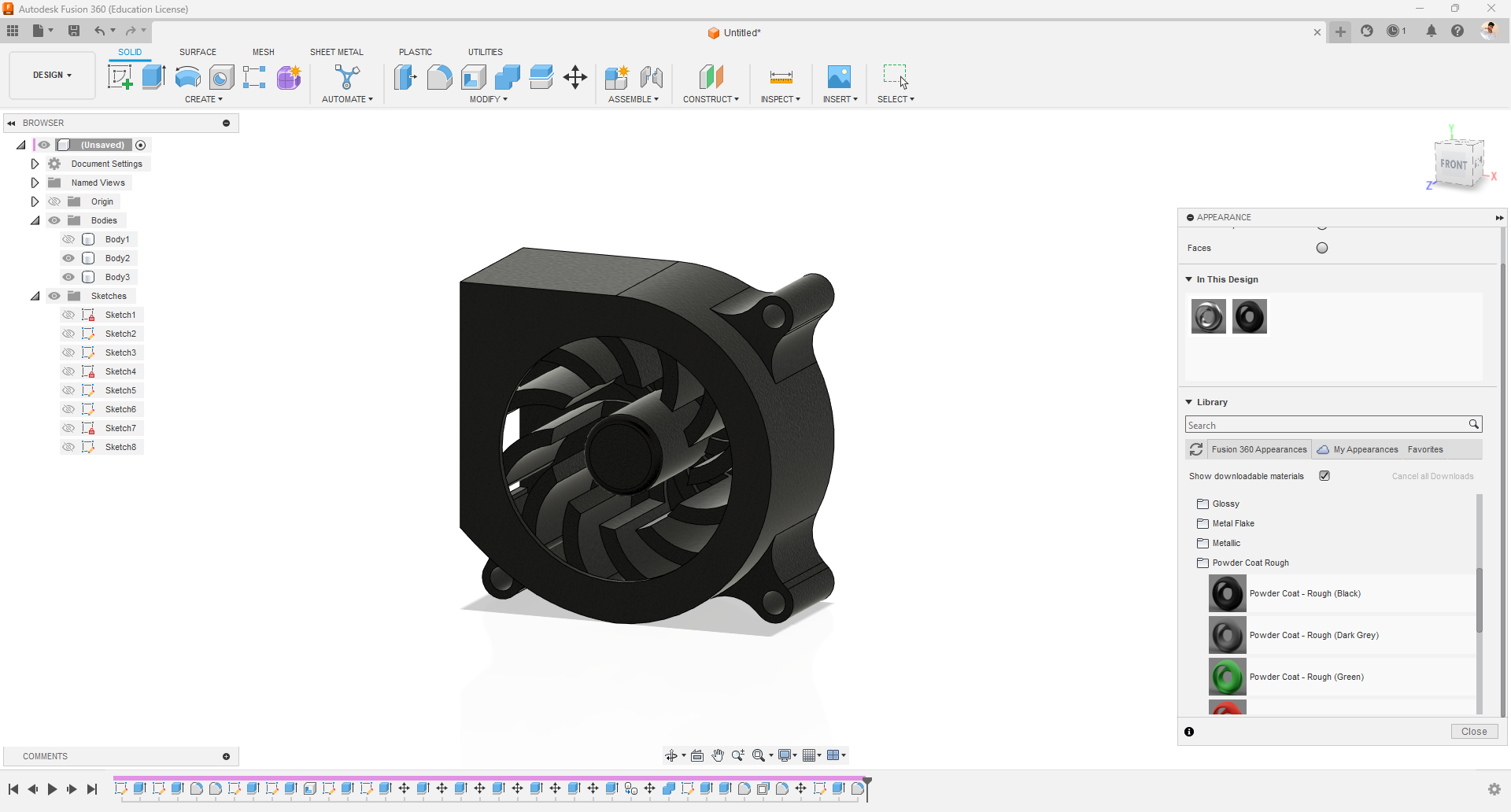Viewport: 1511px width, 812px height.
Task: Open the Joint tool
Action: [x=652, y=77]
